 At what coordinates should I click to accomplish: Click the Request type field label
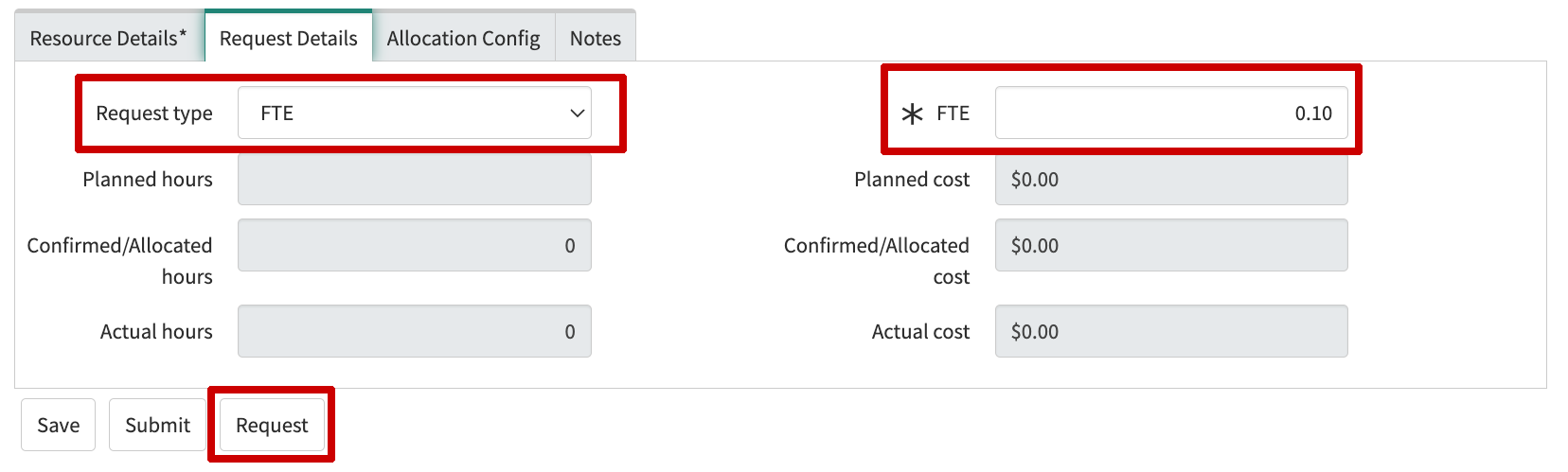tap(154, 114)
